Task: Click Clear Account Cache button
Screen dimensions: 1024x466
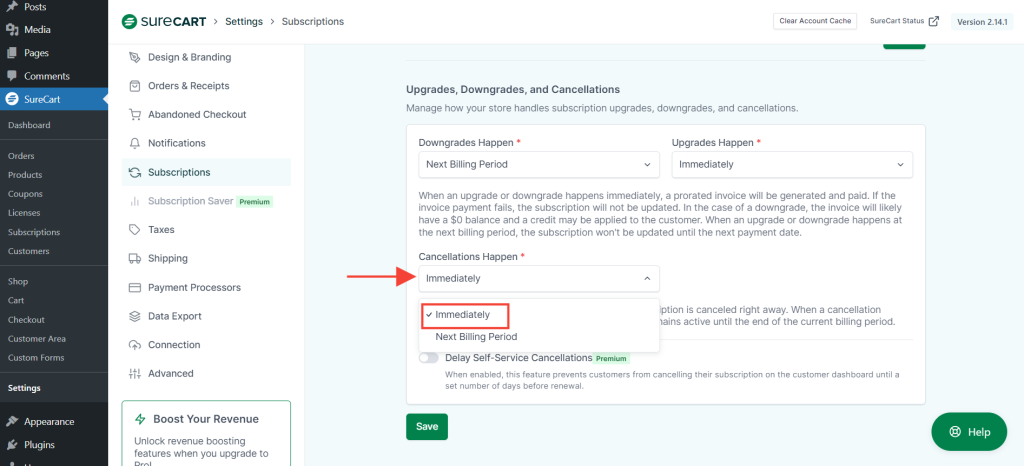Action: click(x=814, y=21)
